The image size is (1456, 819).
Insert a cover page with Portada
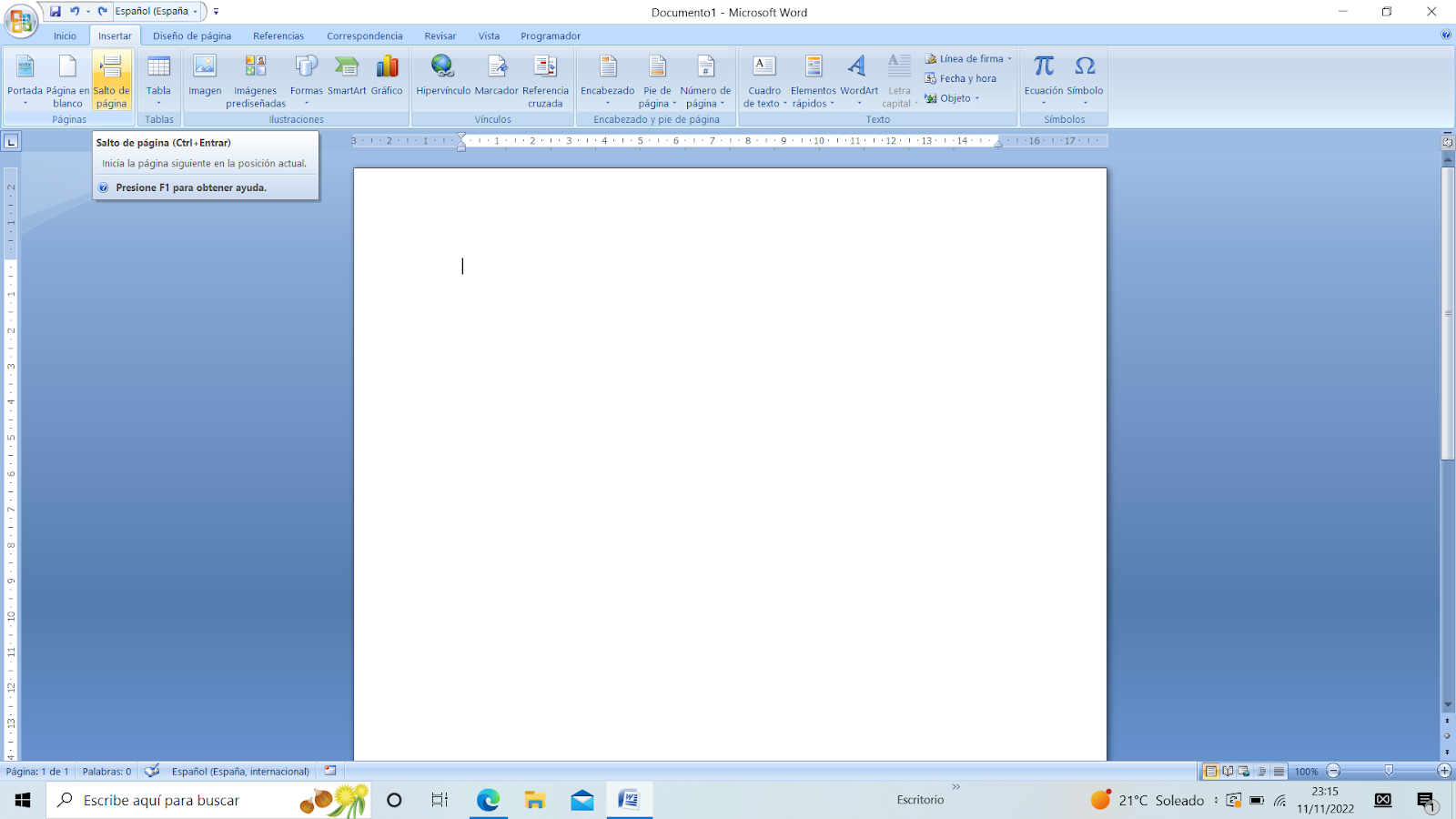25,80
